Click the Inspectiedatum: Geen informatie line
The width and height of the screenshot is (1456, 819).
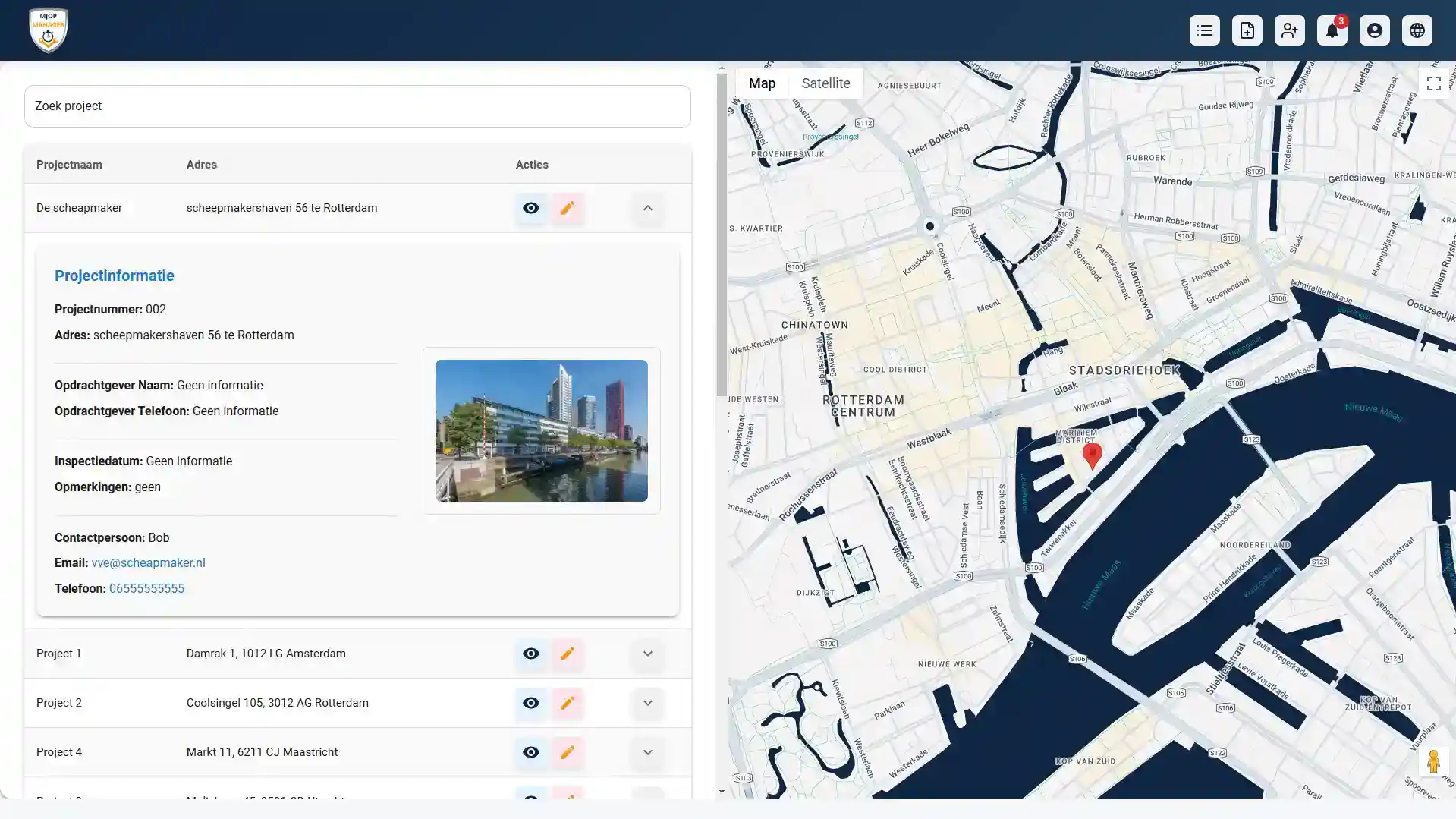143,461
